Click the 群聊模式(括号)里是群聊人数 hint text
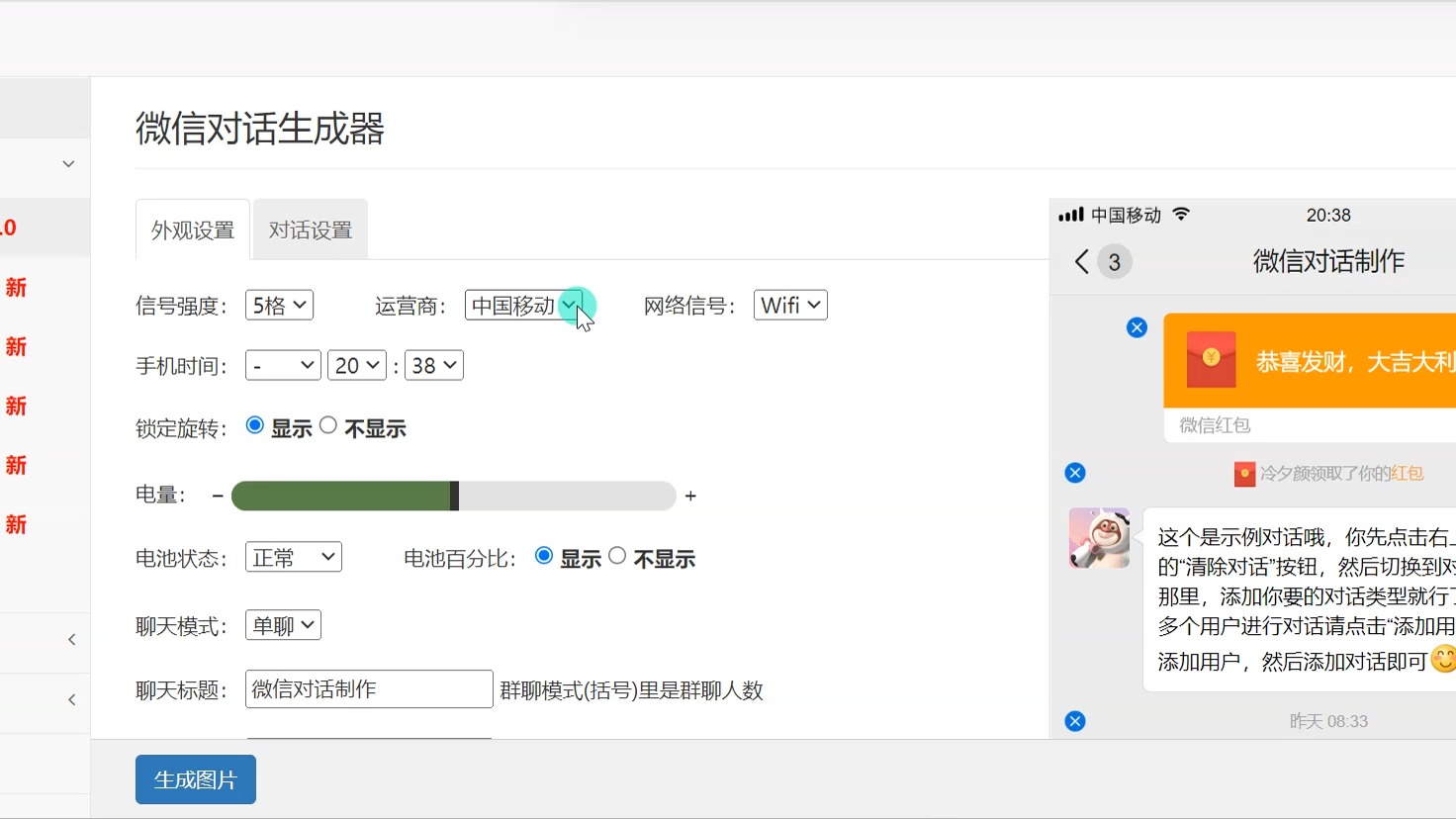This screenshot has height=819, width=1456. [x=632, y=690]
